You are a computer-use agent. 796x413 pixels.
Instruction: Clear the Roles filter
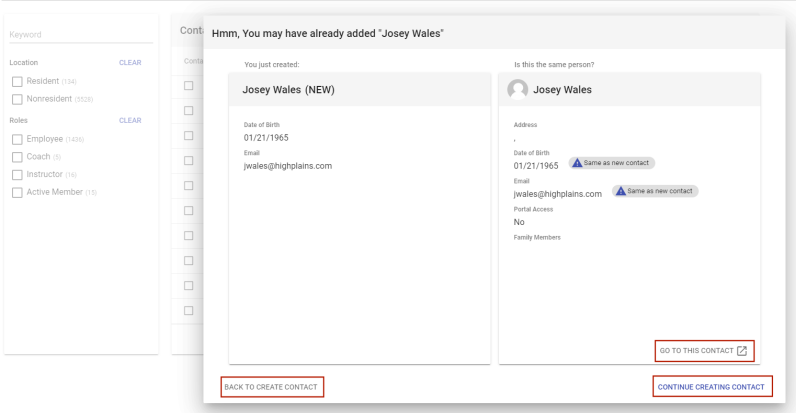130,120
